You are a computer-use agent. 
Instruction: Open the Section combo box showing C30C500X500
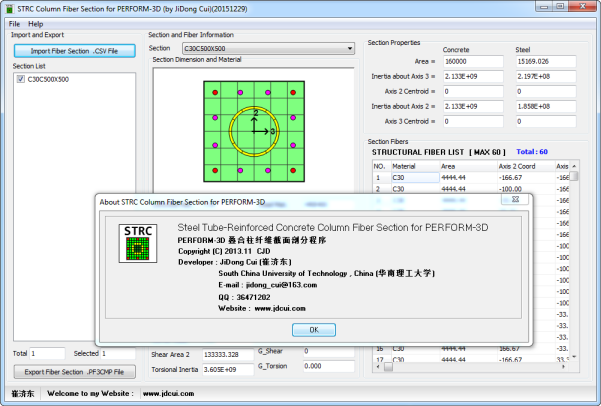point(268,49)
